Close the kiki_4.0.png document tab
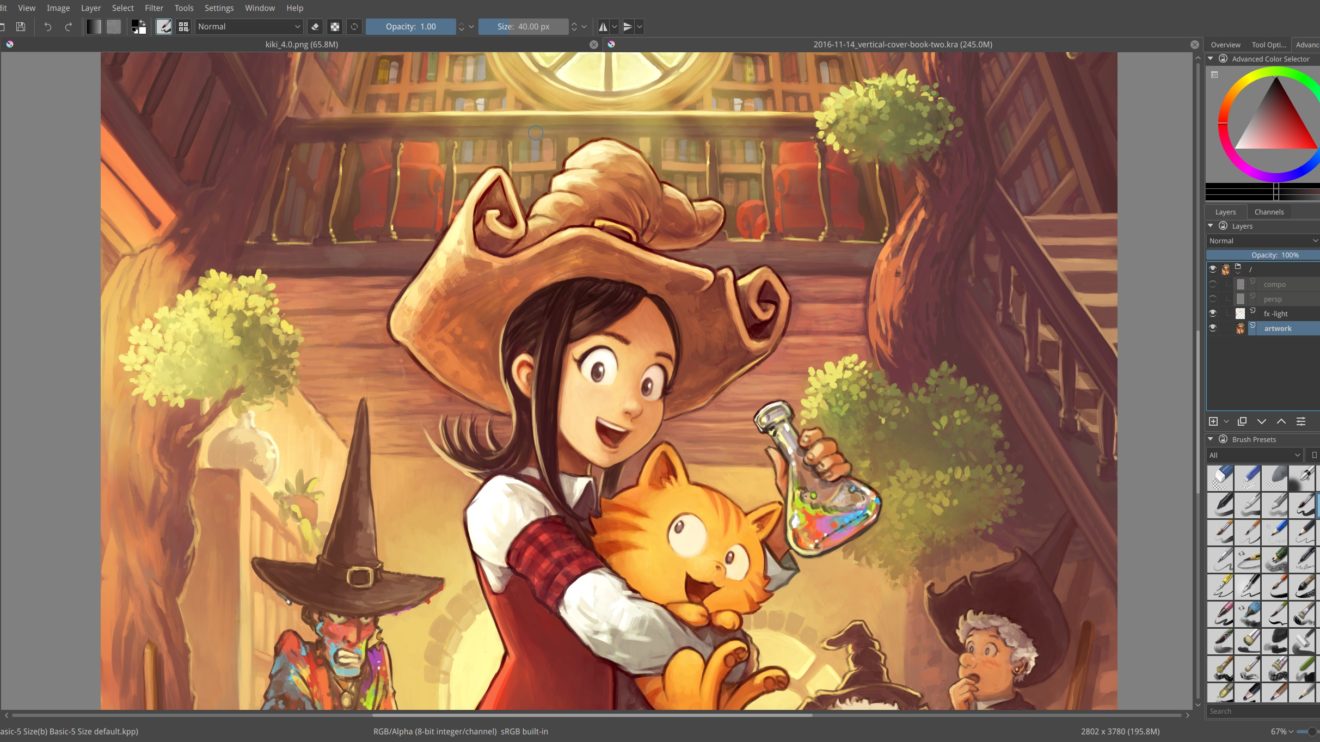This screenshot has height=742, width=1320. pos(594,45)
